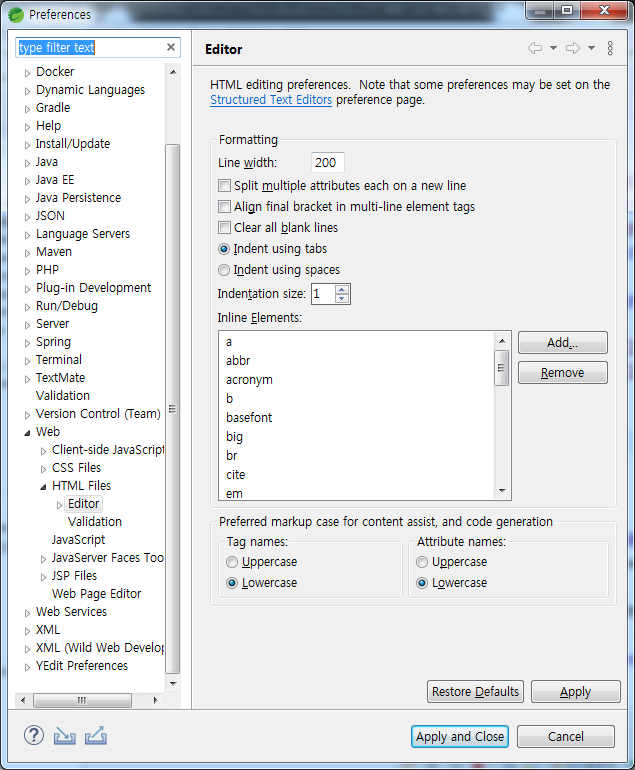
Task: Expand the Editor sub-node arrow
Action: point(59,505)
